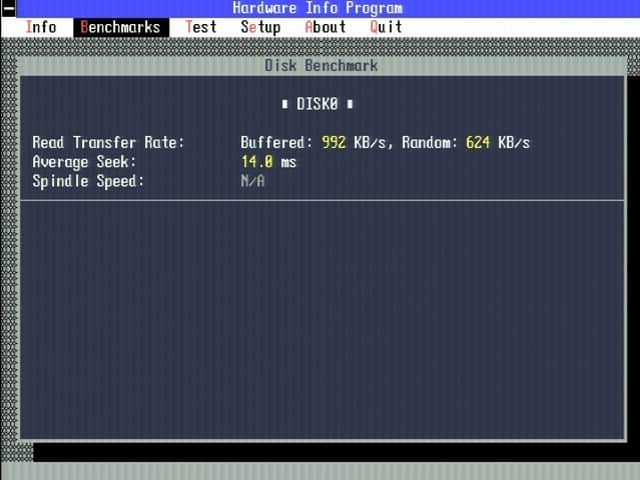Image resolution: width=640 pixels, height=480 pixels.
Task: Open the Setup menu
Action: pyautogui.click(x=260, y=27)
